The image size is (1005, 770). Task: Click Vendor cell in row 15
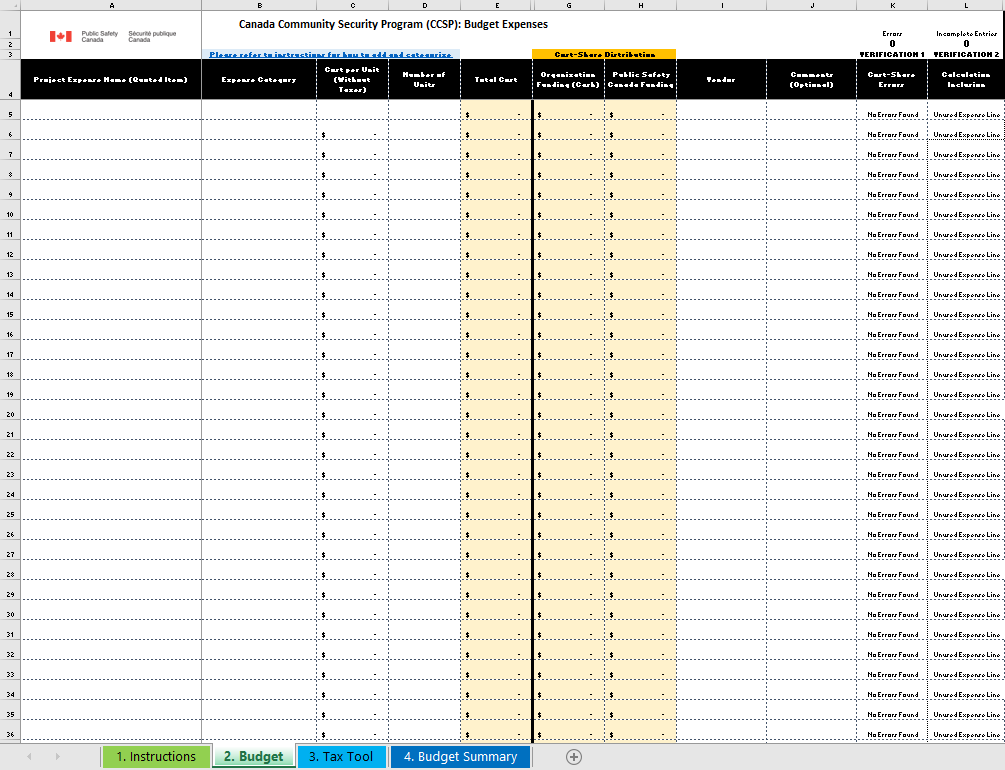pyautogui.click(x=721, y=315)
